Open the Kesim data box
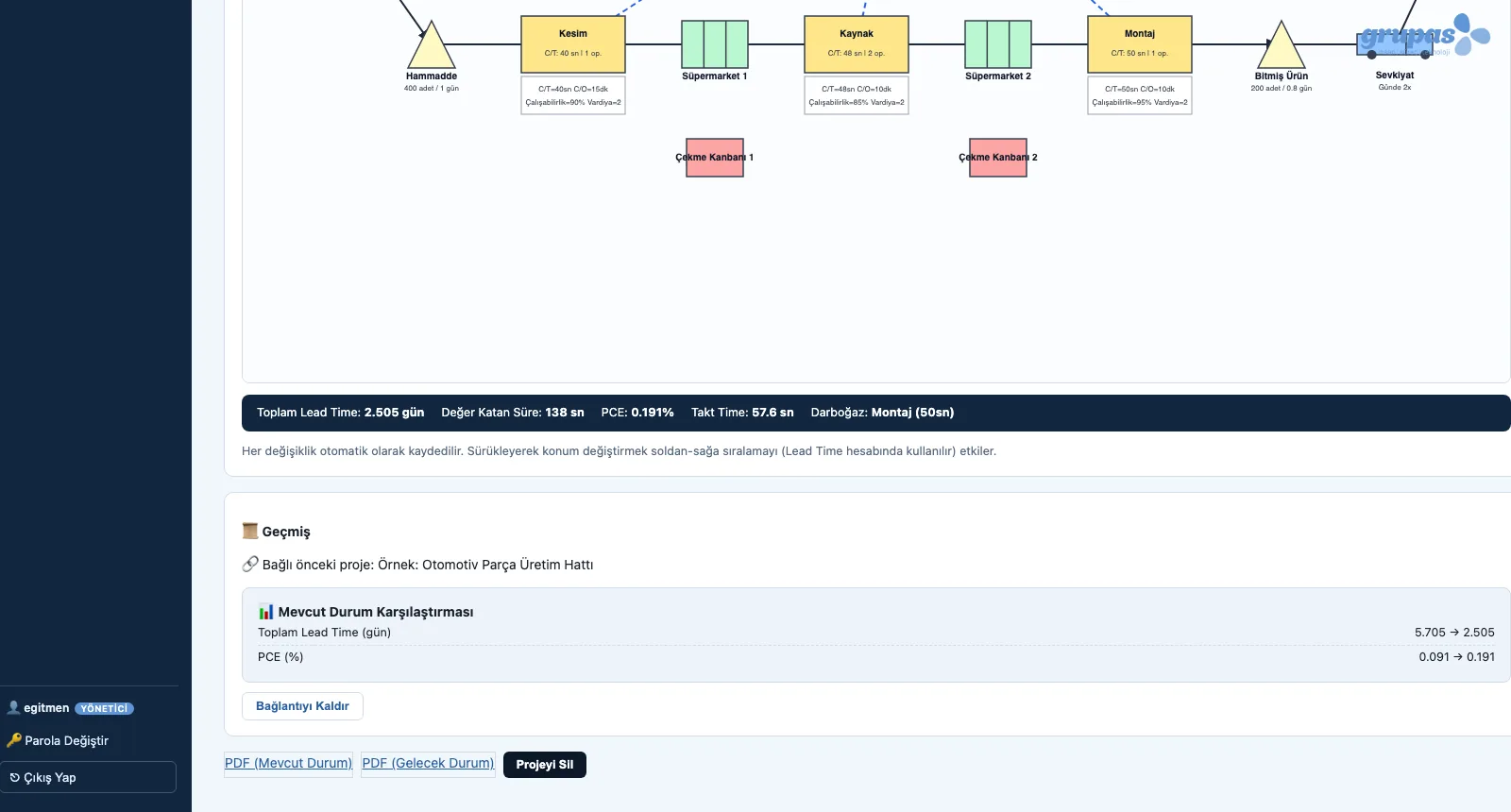This screenshot has height=812, width=1511. tap(573, 95)
